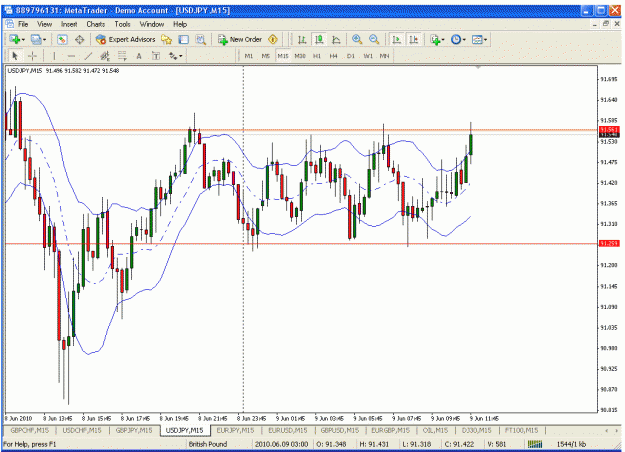
Task: Open the Window menu
Action: 152,24
